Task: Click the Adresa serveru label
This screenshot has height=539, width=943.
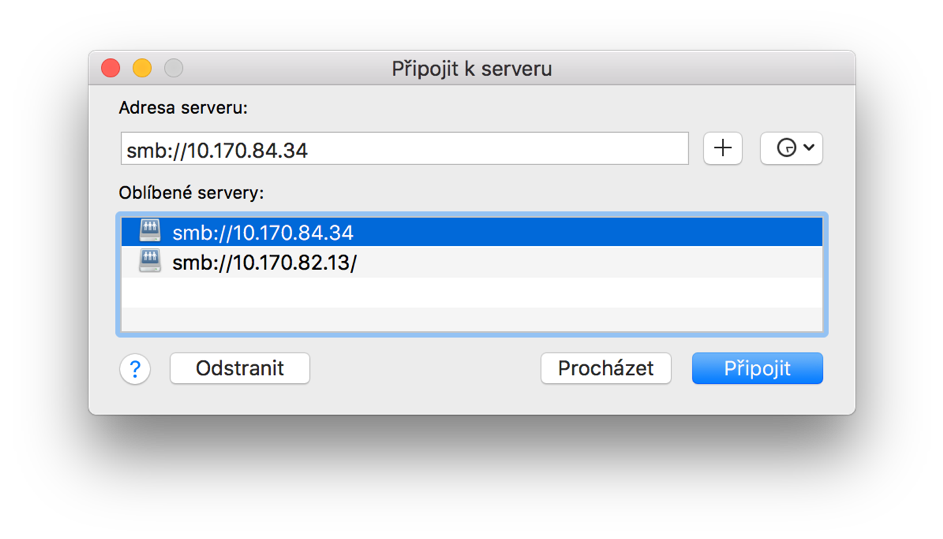Action: point(183,108)
